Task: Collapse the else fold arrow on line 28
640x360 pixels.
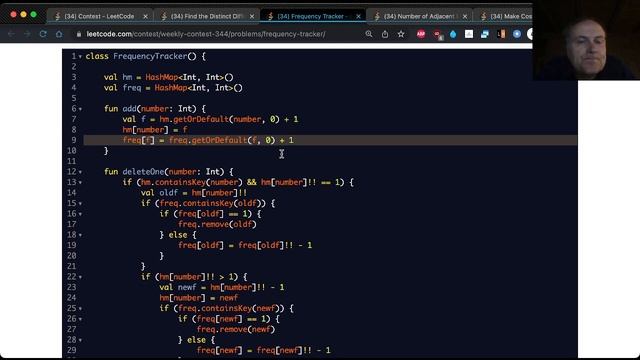Action: pyautogui.click(x=80, y=340)
